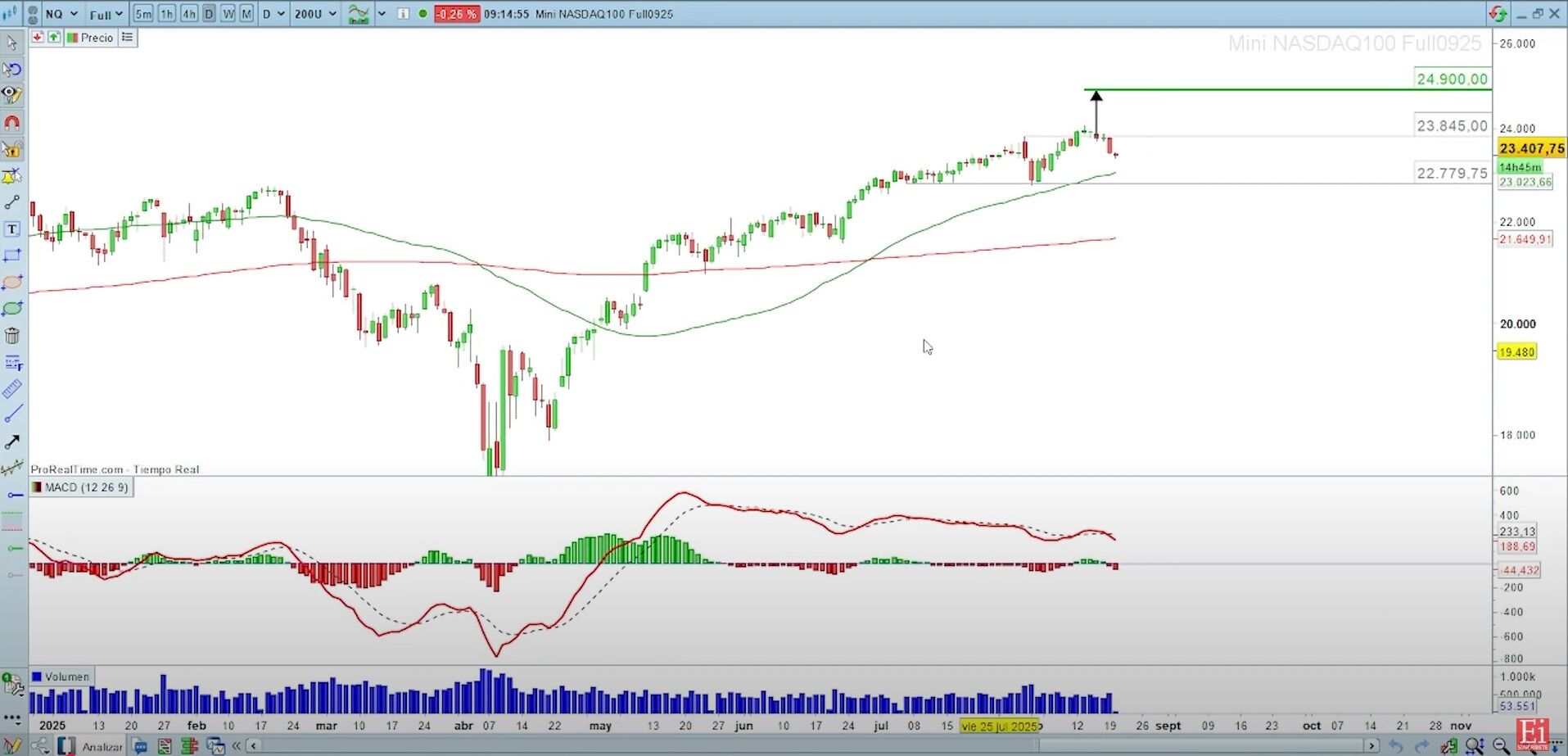
Task: Switch to the 4h timeframe
Action: [x=189, y=14]
